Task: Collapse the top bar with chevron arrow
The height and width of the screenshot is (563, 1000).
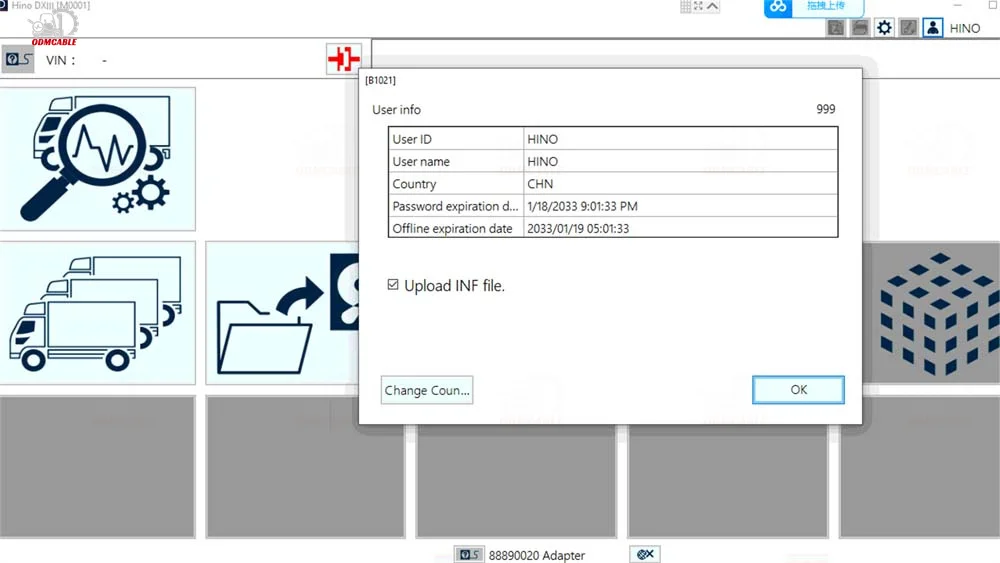Action: (711, 6)
